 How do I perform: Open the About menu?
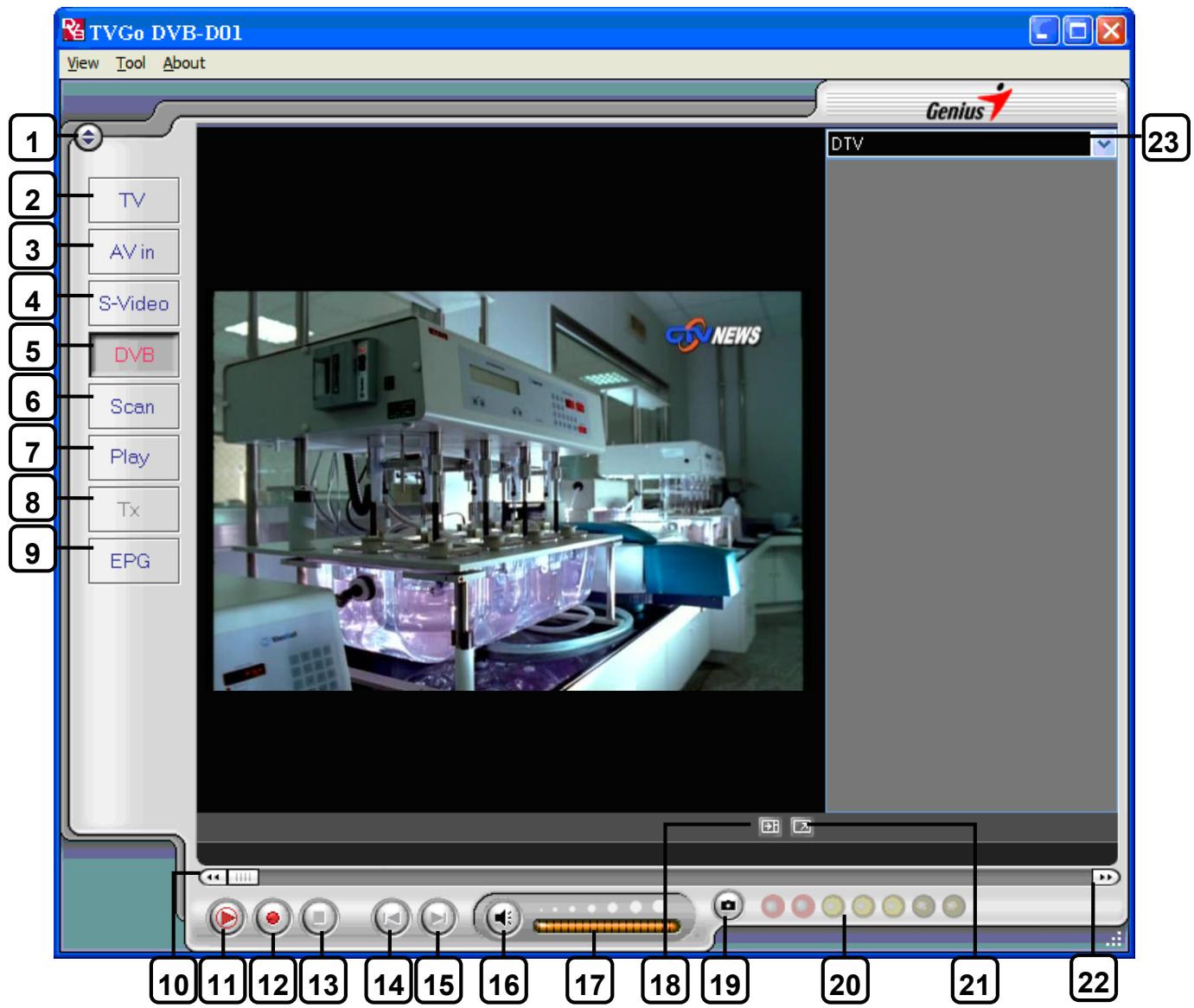[184, 63]
